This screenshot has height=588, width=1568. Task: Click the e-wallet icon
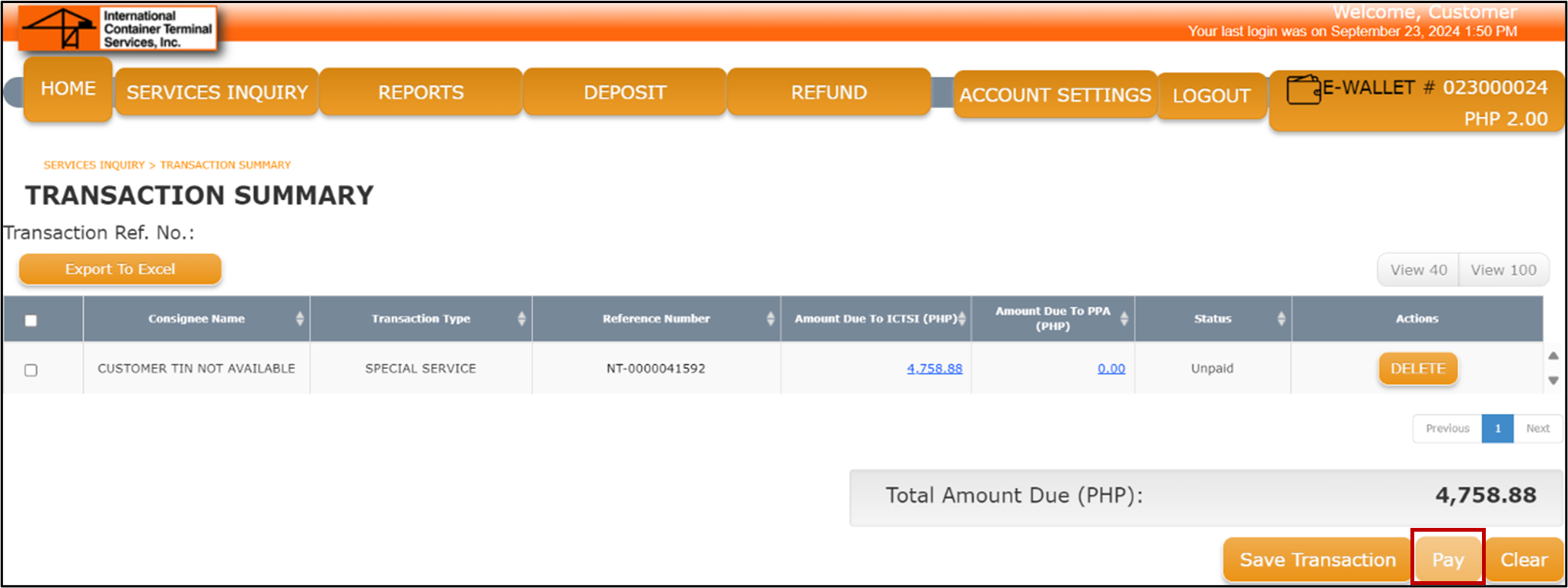[1303, 89]
